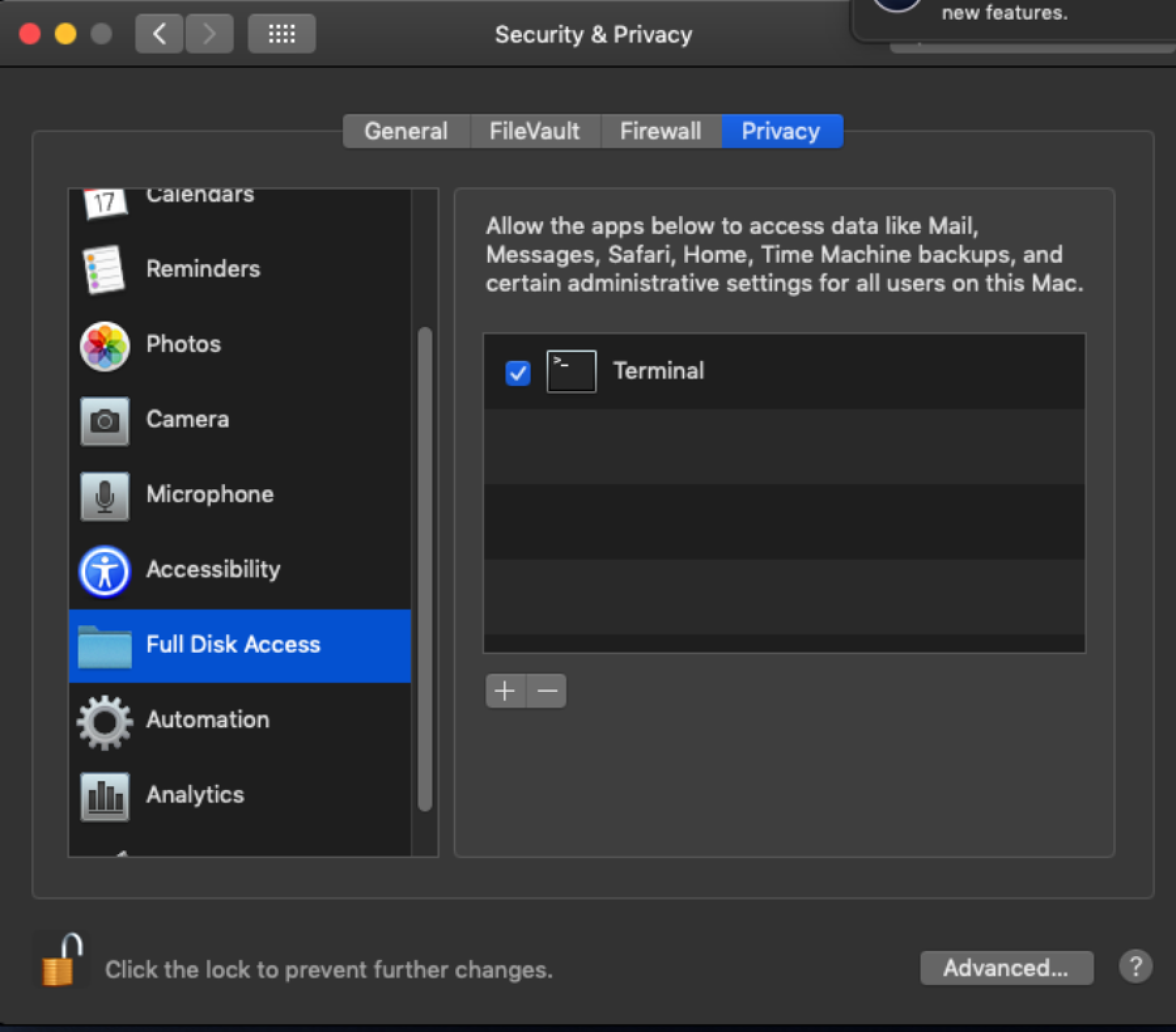The height and width of the screenshot is (1032, 1176).
Task: Click the 'Click the lock to prevent further changes' text
Action: [329, 970]
